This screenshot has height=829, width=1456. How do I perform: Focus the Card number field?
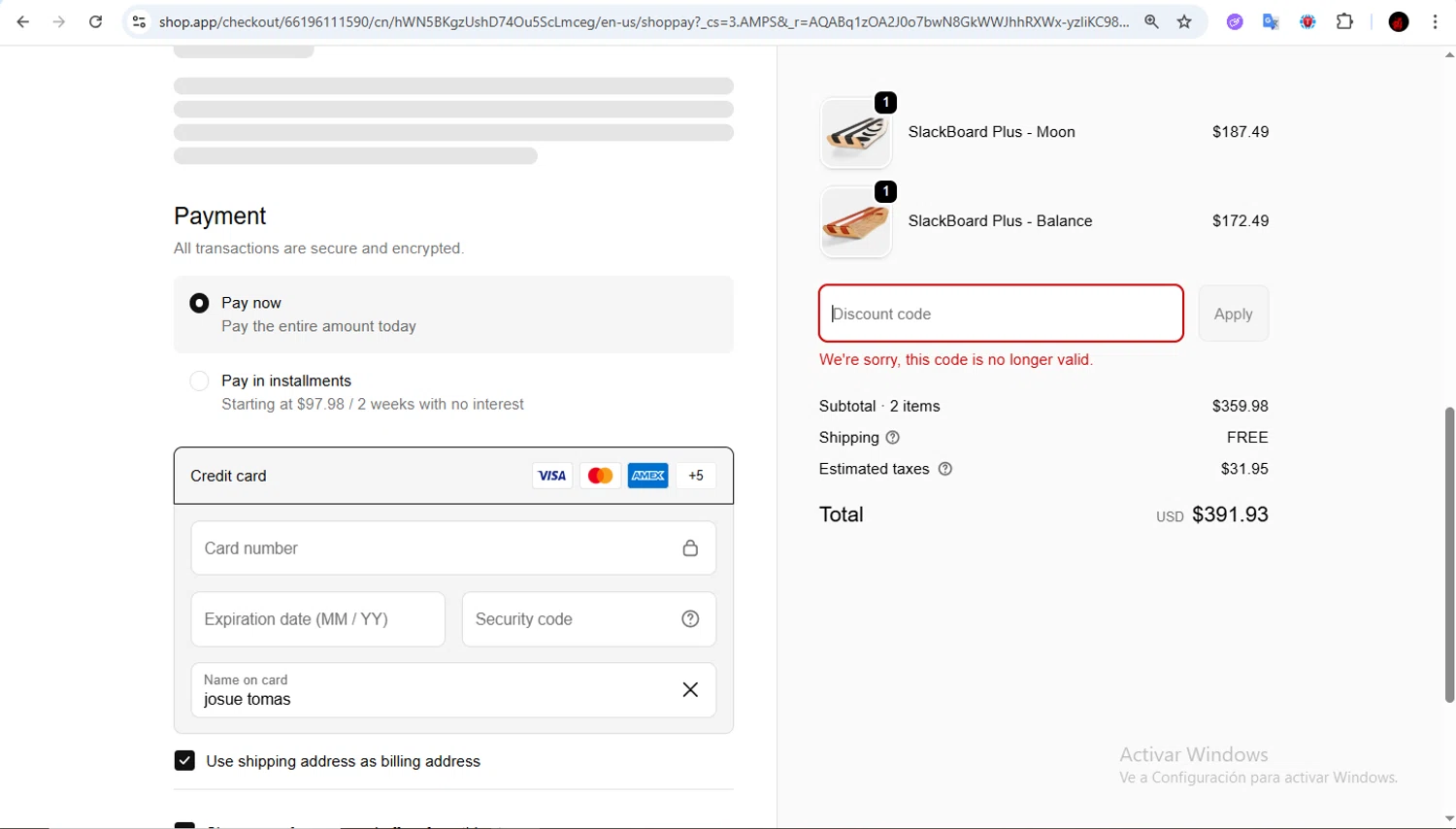click(x=453, y=548)
